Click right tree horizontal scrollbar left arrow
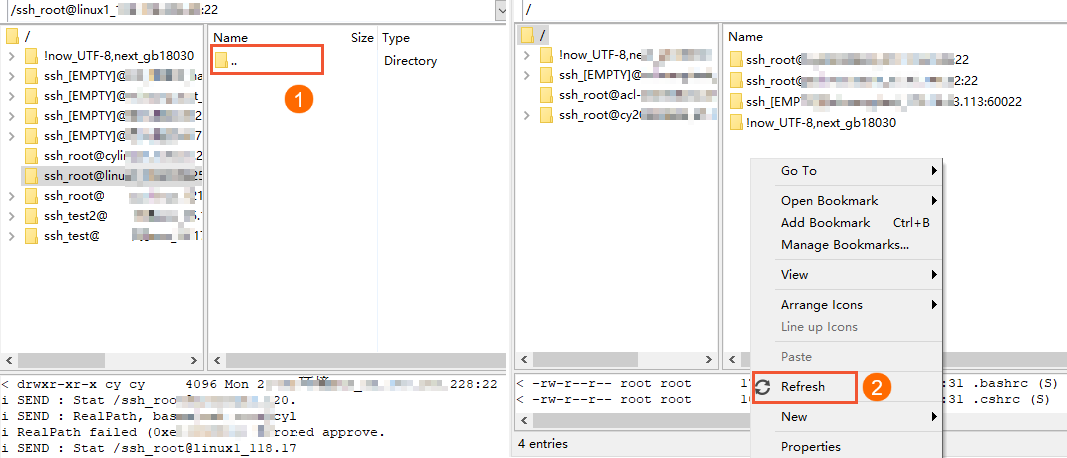The image size is (1067, 458). [x=524, y=360]
